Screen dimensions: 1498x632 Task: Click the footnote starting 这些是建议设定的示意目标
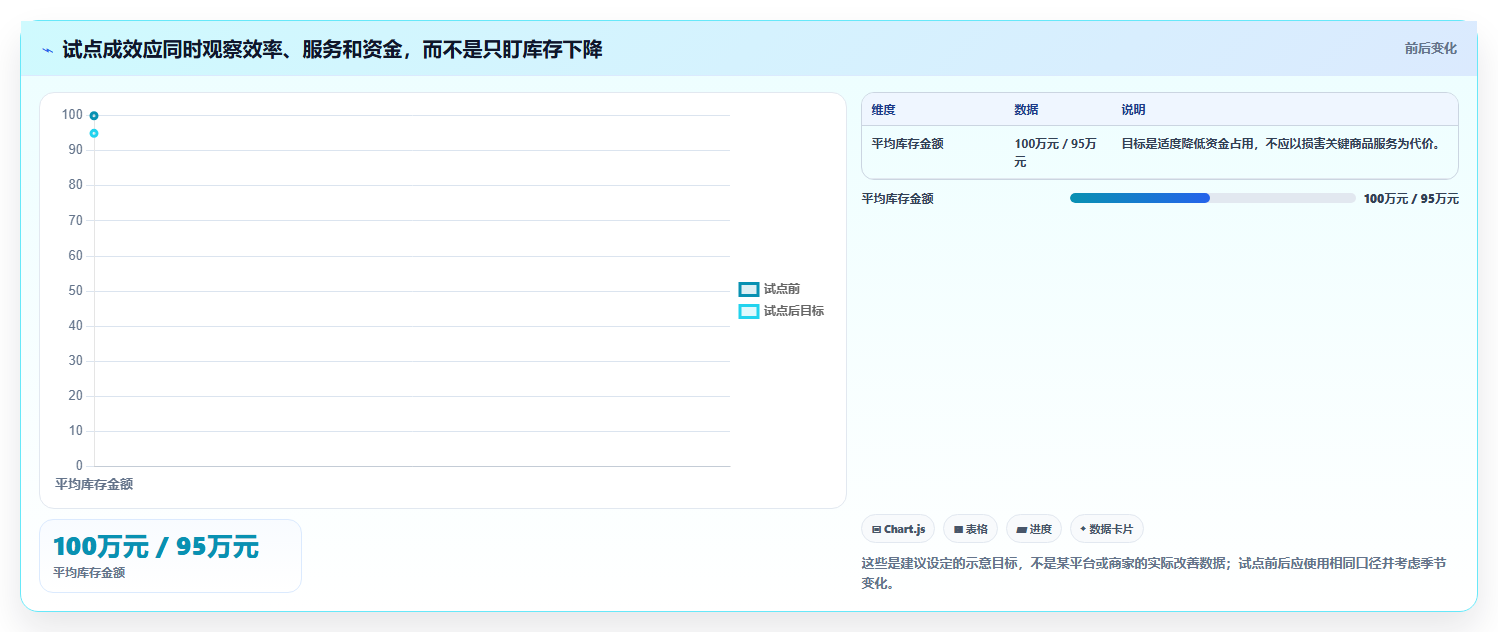pos(1154,573)
